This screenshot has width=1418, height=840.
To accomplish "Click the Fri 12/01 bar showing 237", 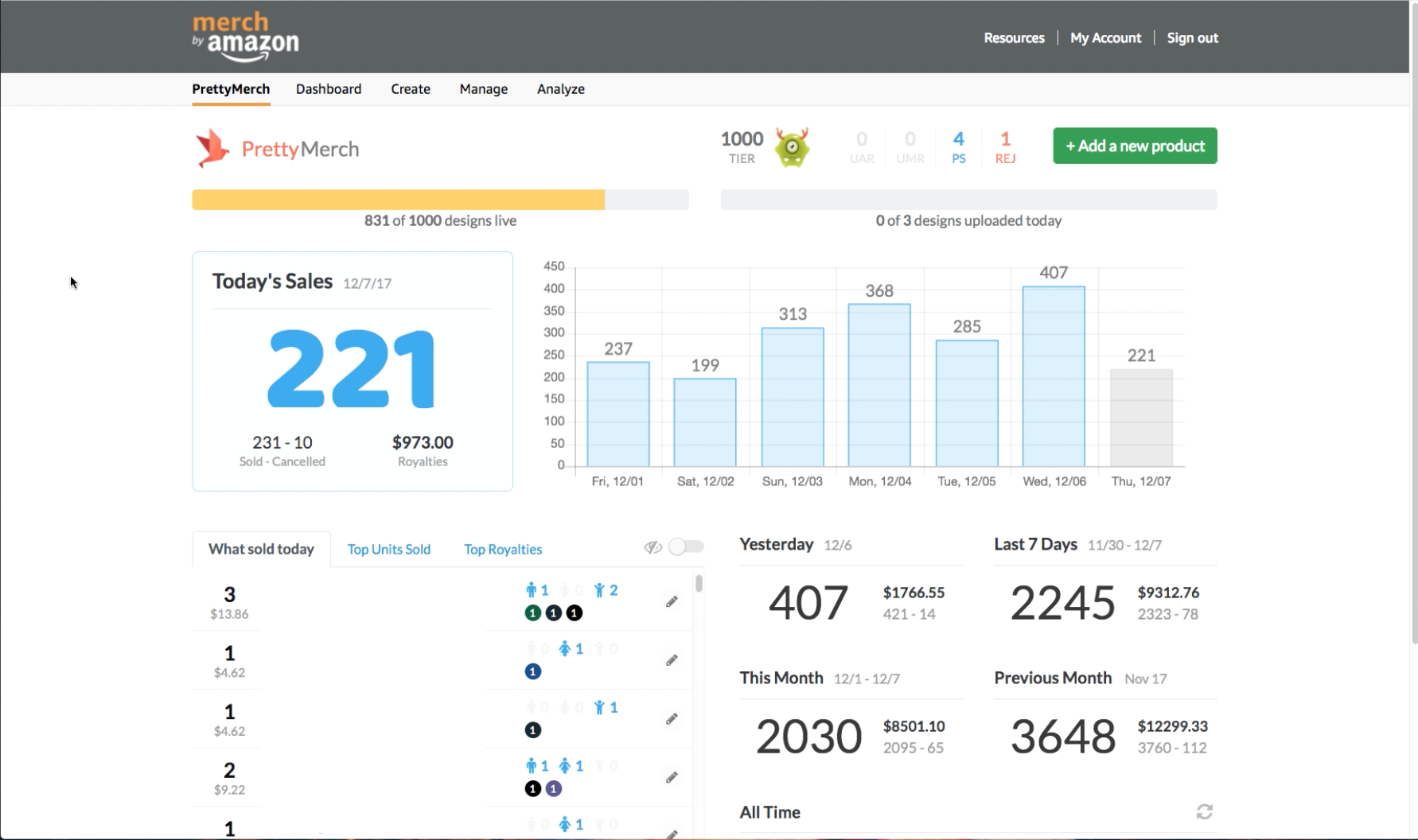I will pos(618,414).
